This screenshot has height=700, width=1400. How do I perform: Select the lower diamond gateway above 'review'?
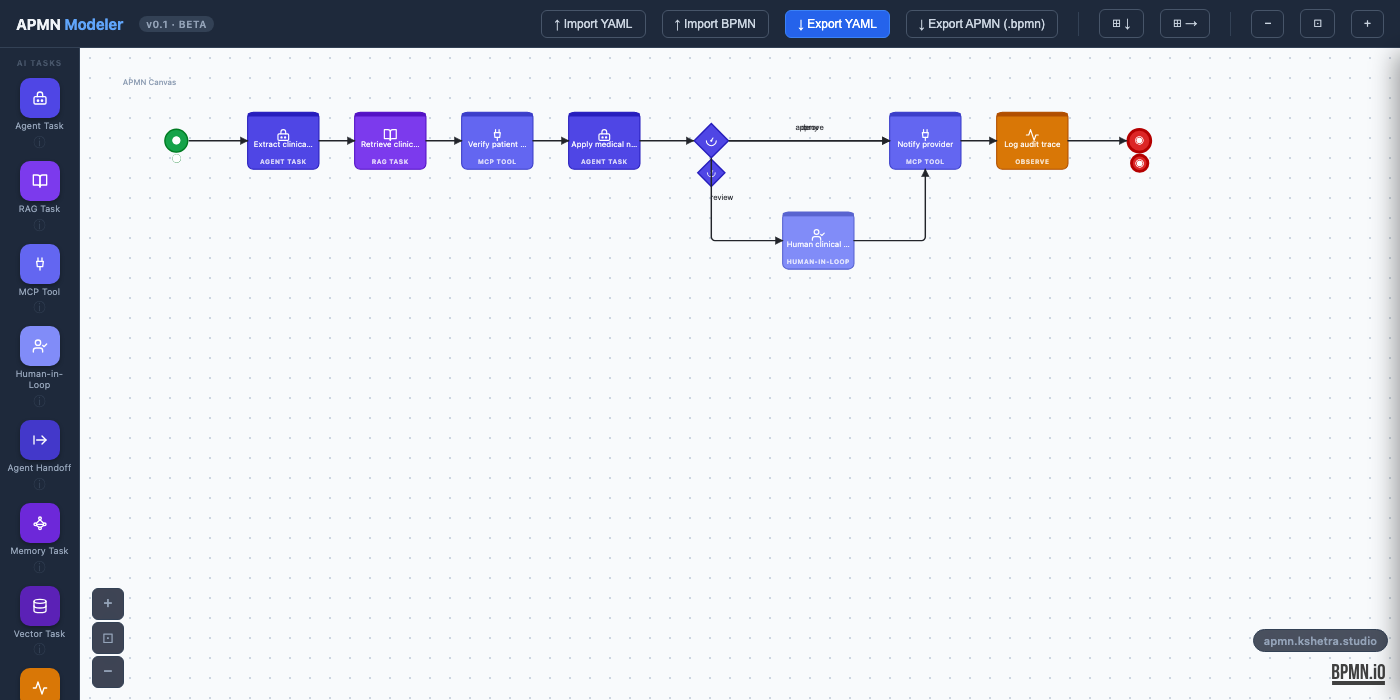711,173
